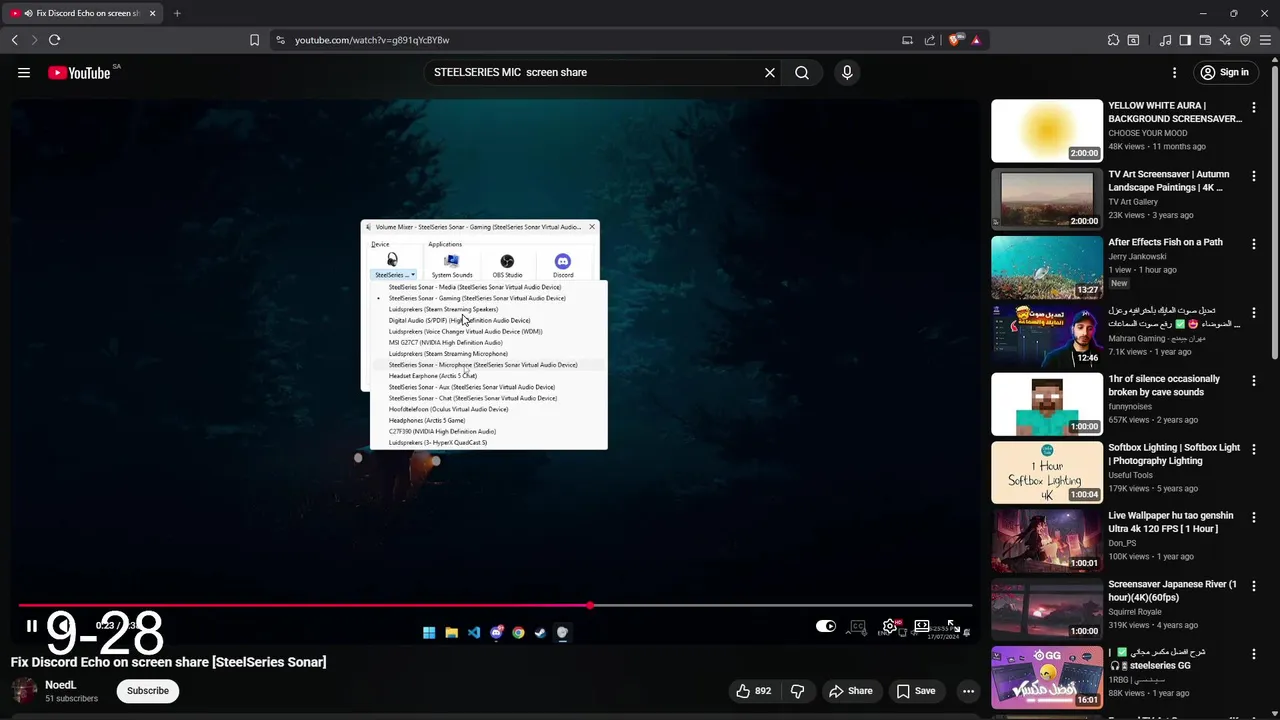The width and height of the screenshot is (1280, 720).
Task: Open the YouTube guide hamburger menu
Action: [24, 72]
